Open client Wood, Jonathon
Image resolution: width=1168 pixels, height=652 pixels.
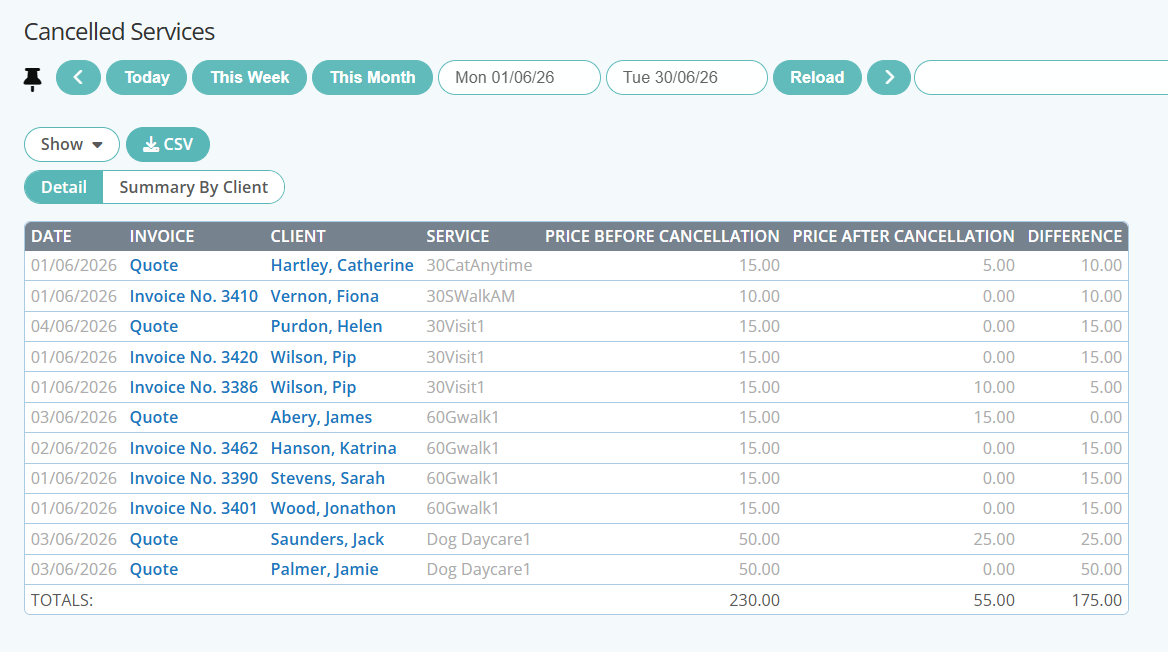click(333, 508)
